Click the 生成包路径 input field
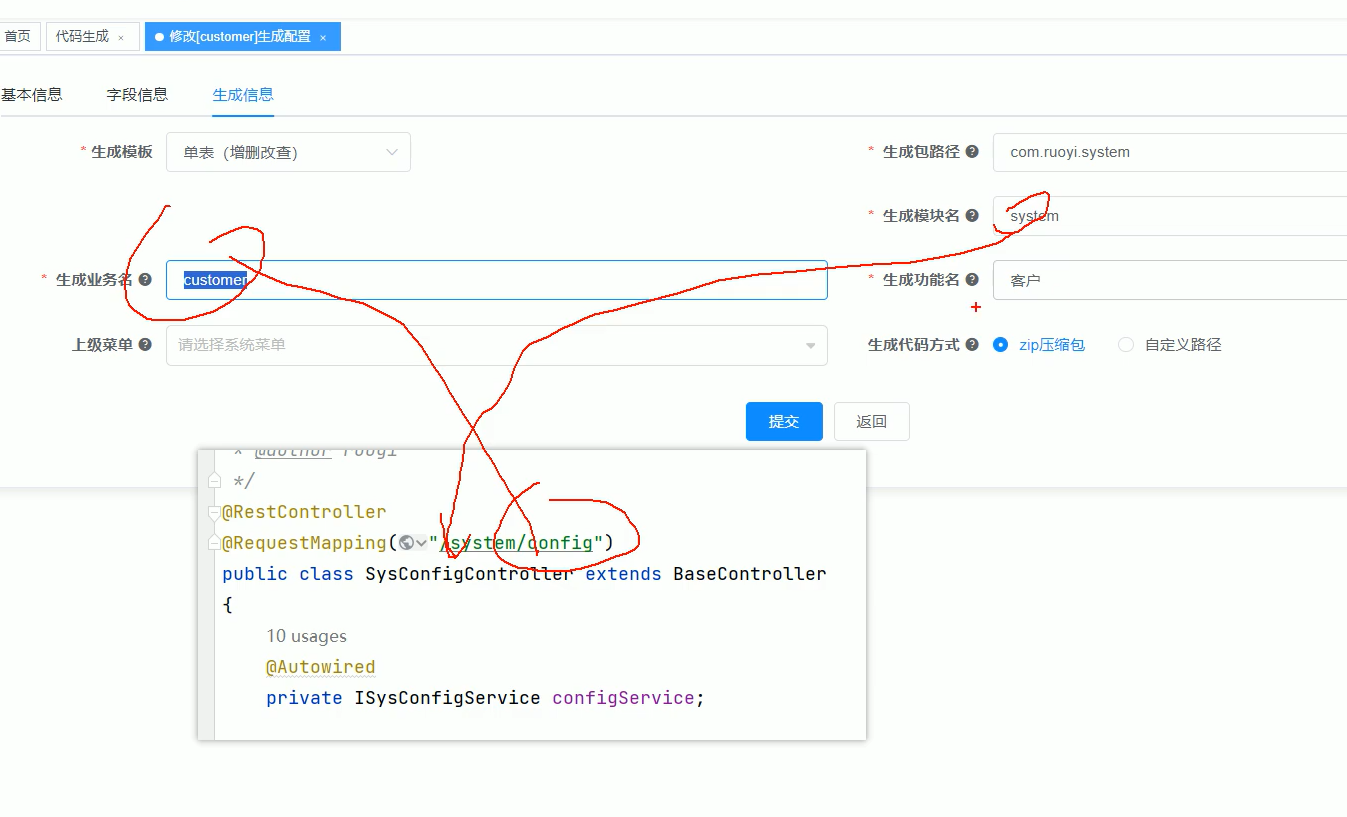 click(x=1170, y=152)
